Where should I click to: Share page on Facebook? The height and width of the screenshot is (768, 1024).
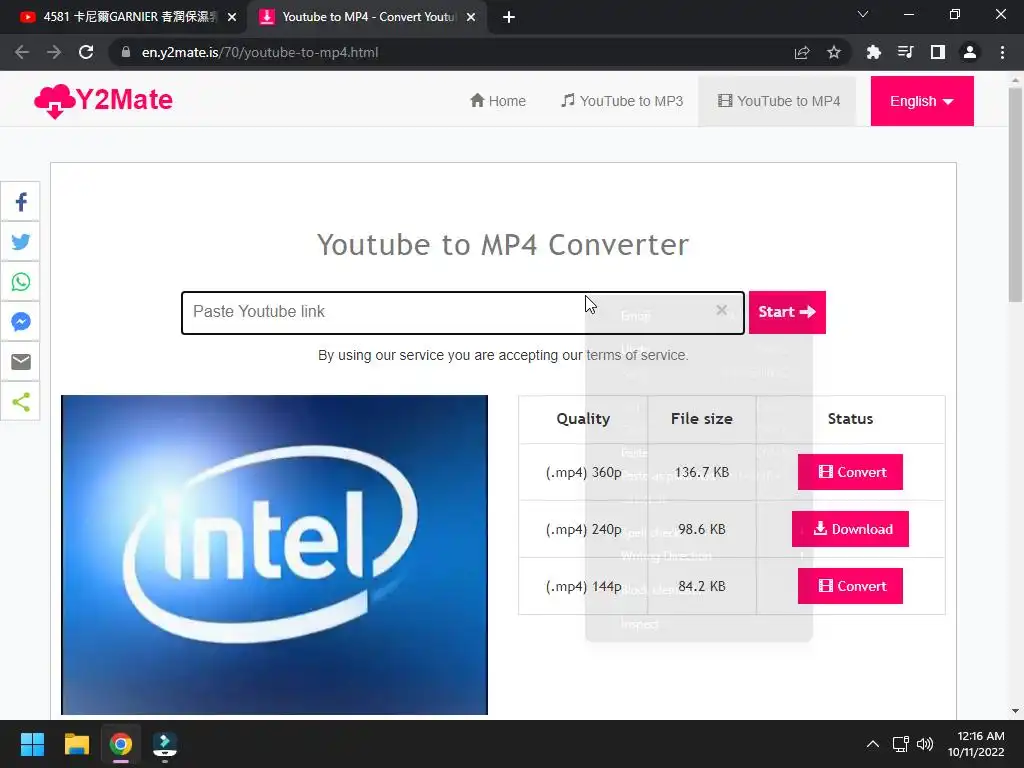[x=21, y=202]
